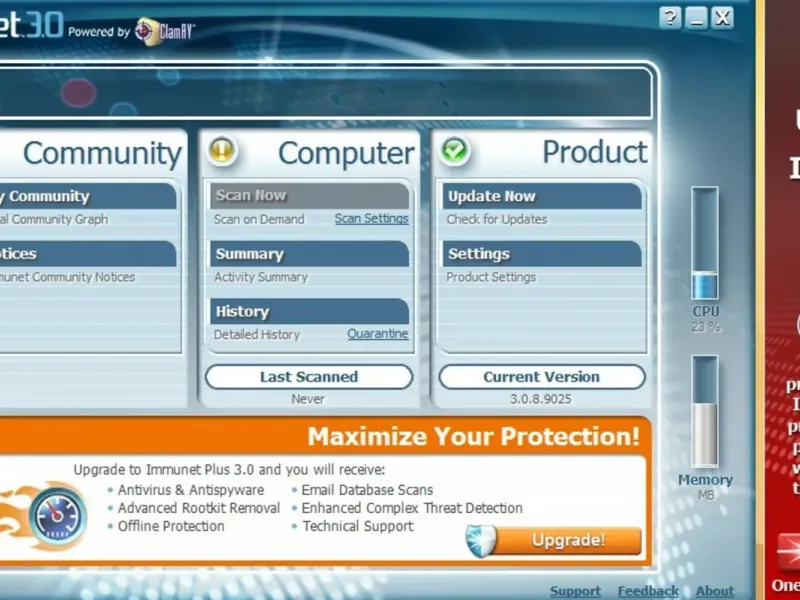Click the Memory usage meter bar

tap(705, 411)
